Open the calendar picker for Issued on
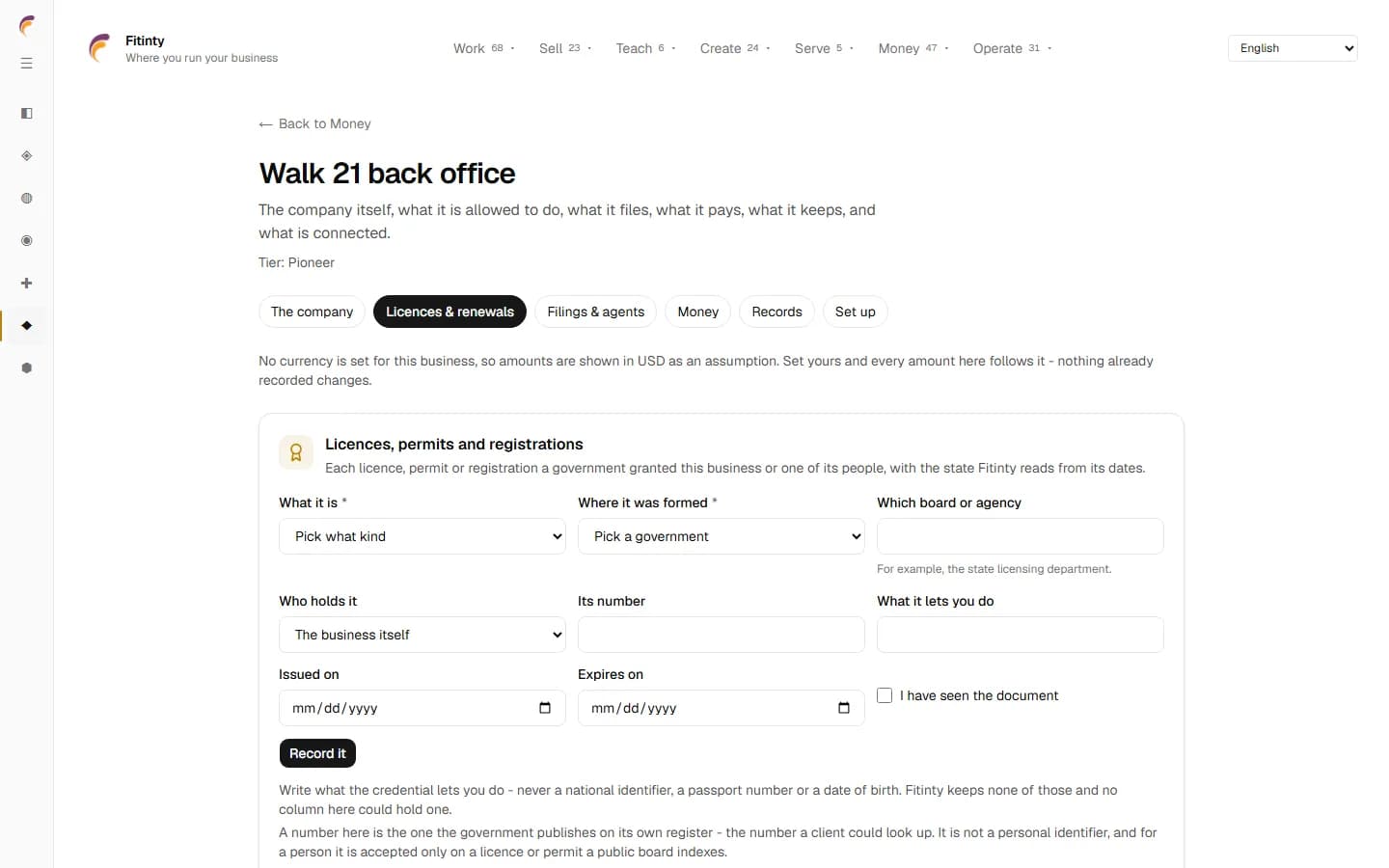 point(545,708)
